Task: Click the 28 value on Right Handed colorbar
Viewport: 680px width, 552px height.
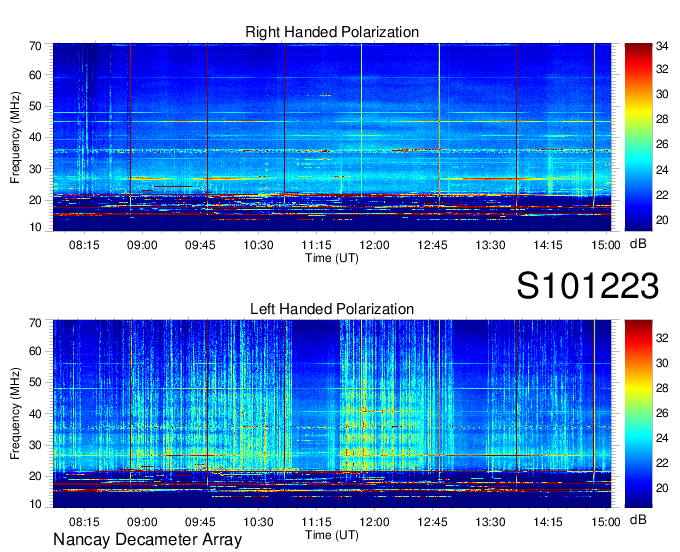Action: [x=662, y=119]
